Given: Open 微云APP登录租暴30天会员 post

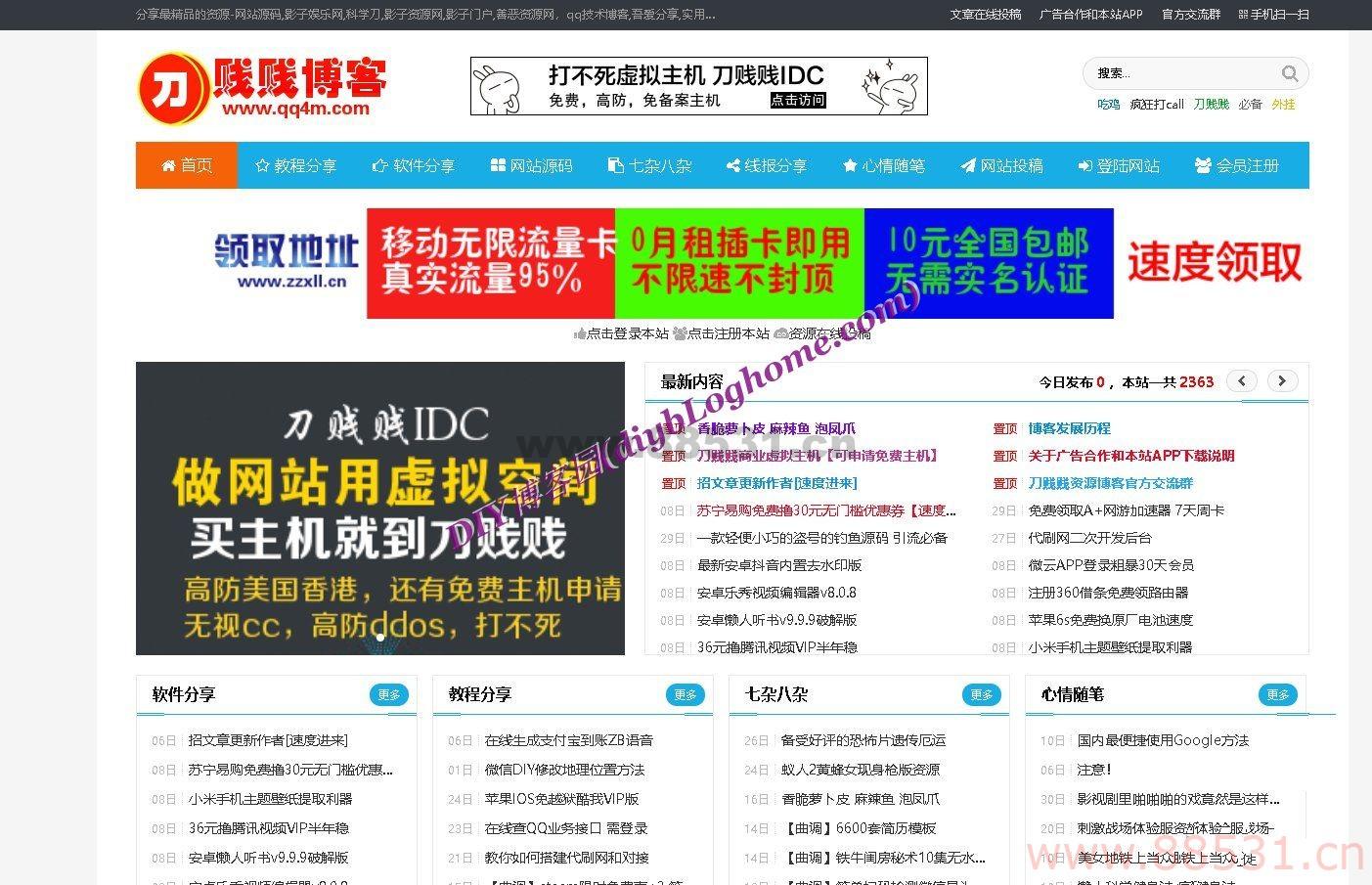Looking at the screenshot, I should pos(1111,565).
